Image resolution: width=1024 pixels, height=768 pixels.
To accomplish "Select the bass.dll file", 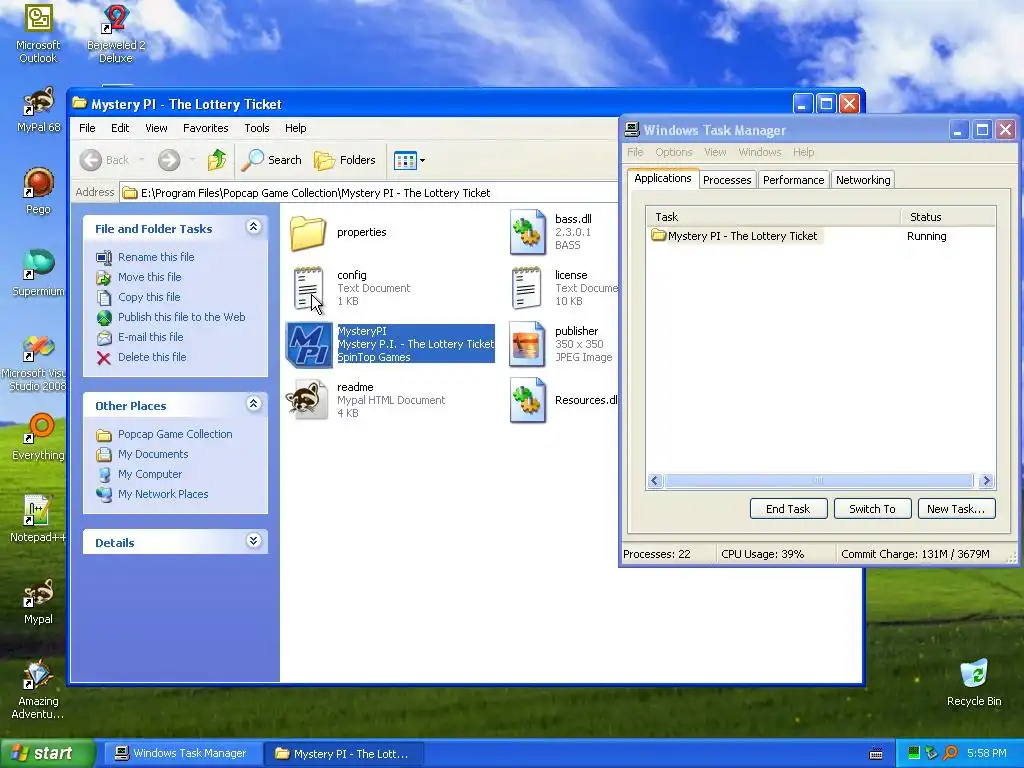I will (x=551, y=232).
